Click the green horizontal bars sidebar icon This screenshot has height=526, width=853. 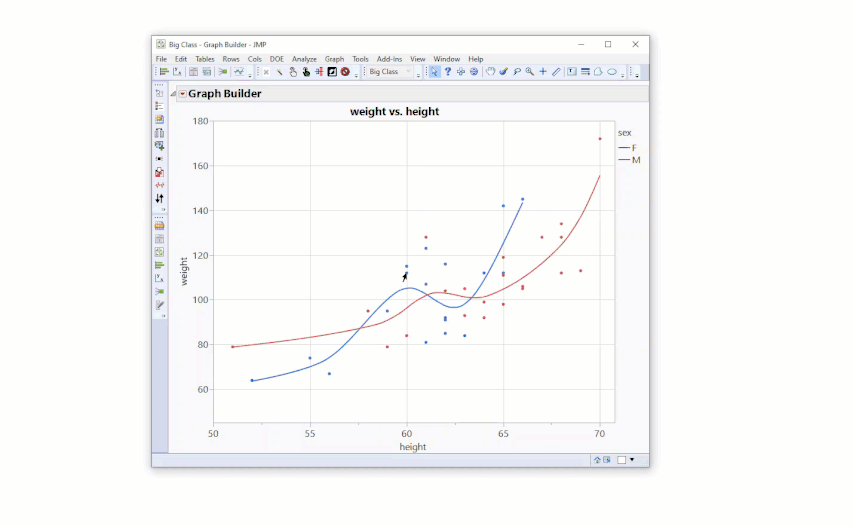pos(159,265)
